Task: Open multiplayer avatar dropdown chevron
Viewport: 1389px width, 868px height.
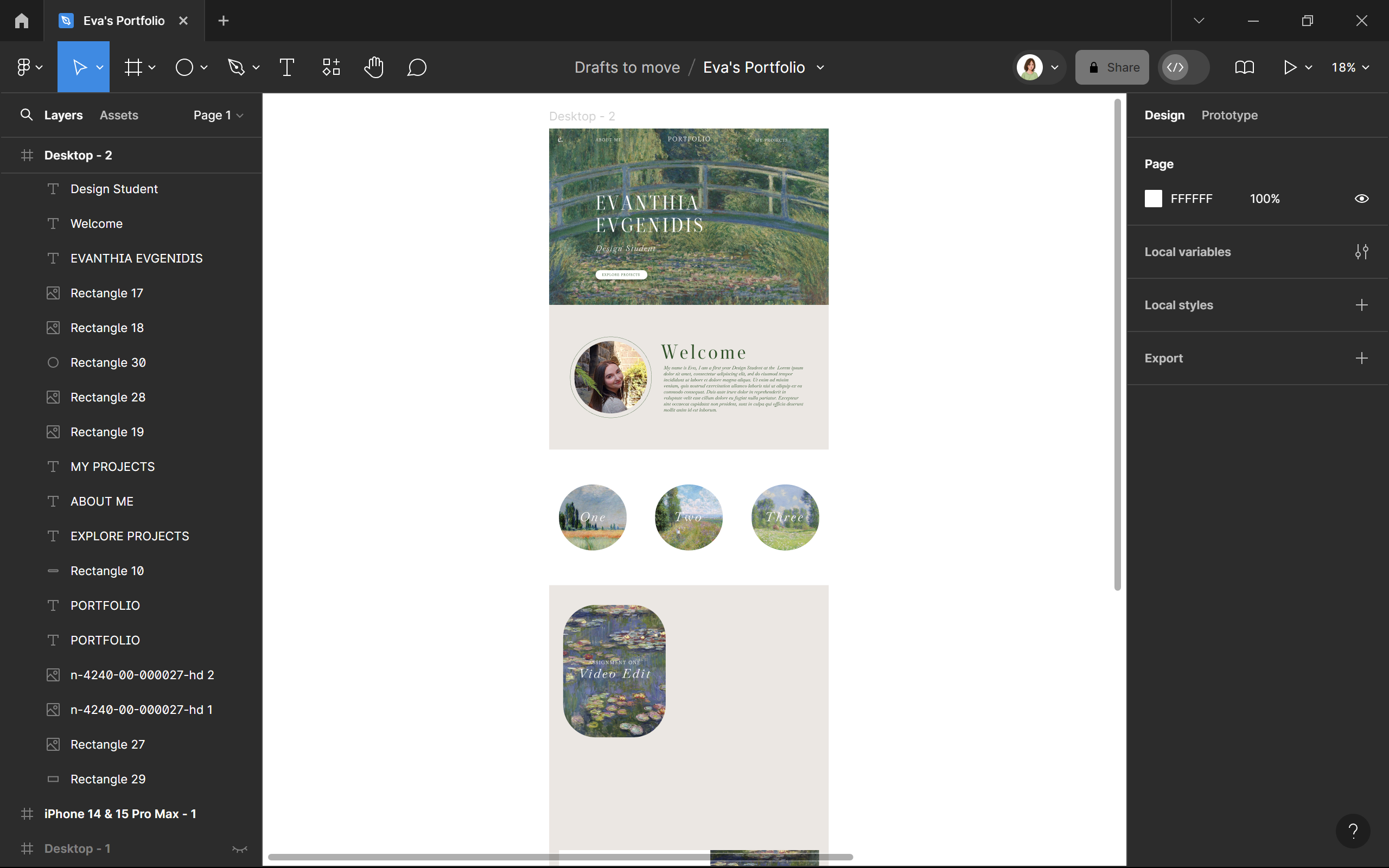Action: point(1055,67)
